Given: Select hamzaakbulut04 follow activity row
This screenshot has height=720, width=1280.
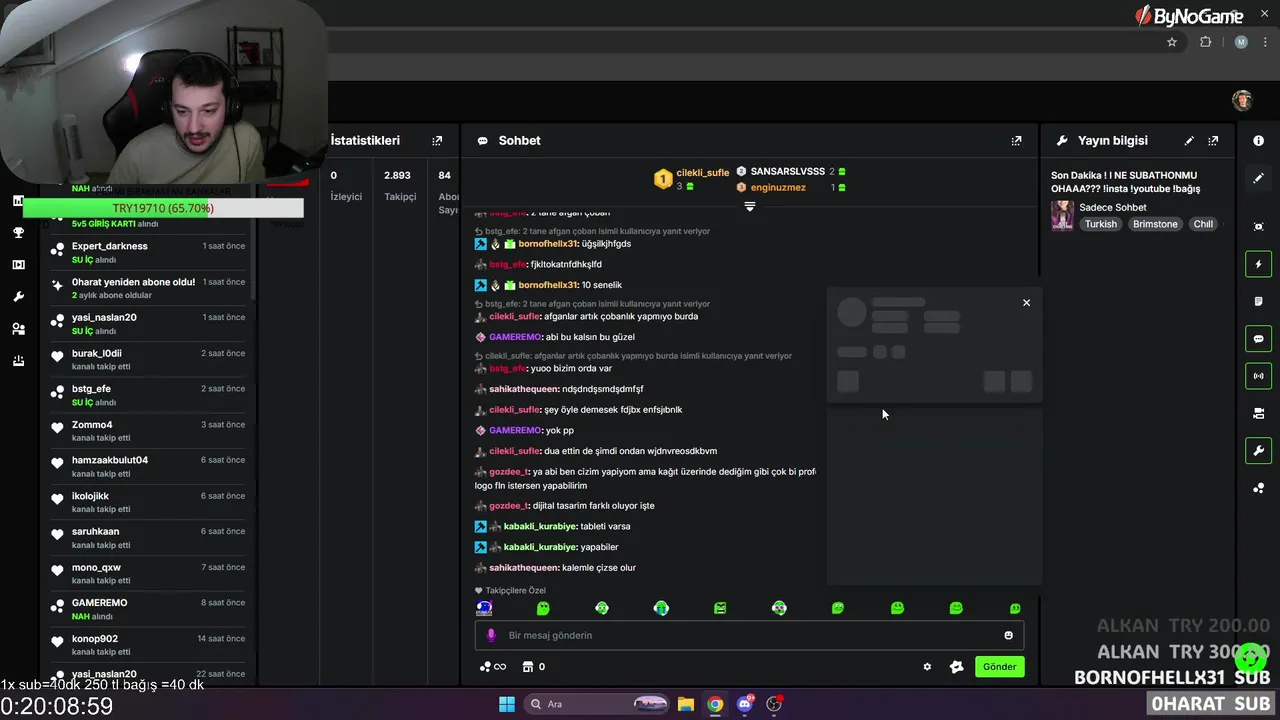Looking at the screenshot, I should pyautogui.click(x=148, y=467).
